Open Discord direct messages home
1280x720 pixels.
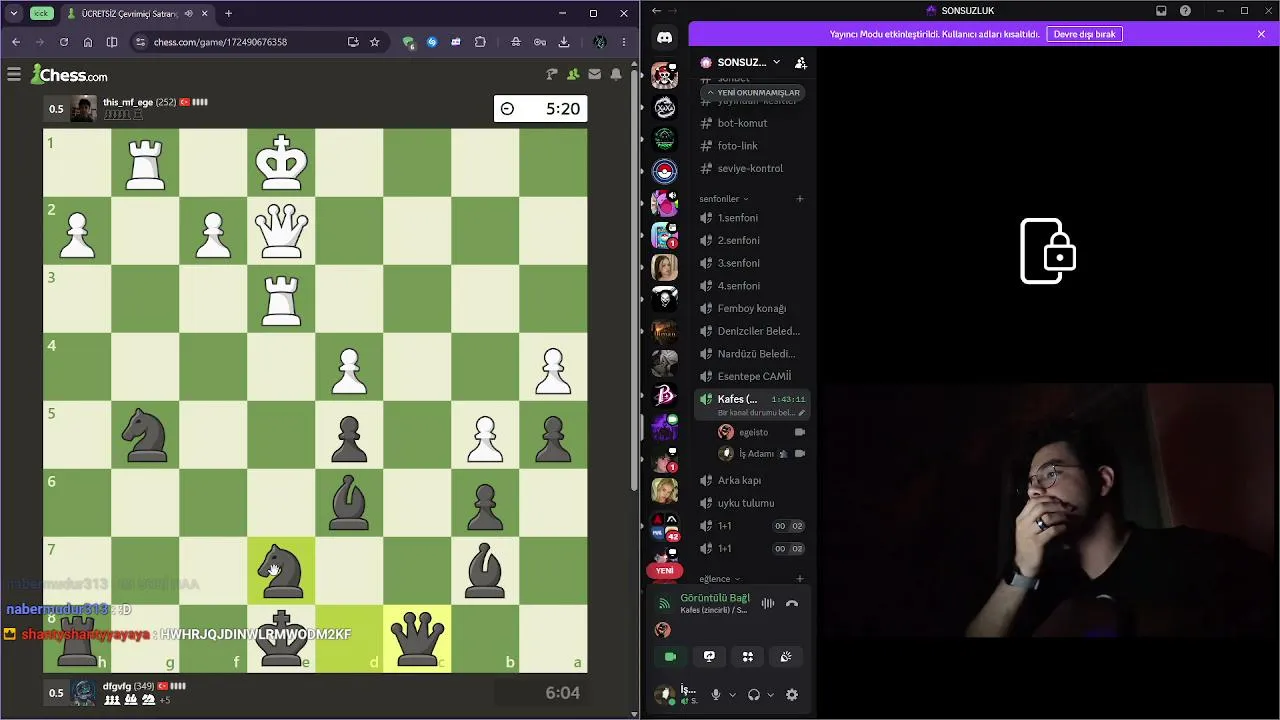click(x=665, y=38)
